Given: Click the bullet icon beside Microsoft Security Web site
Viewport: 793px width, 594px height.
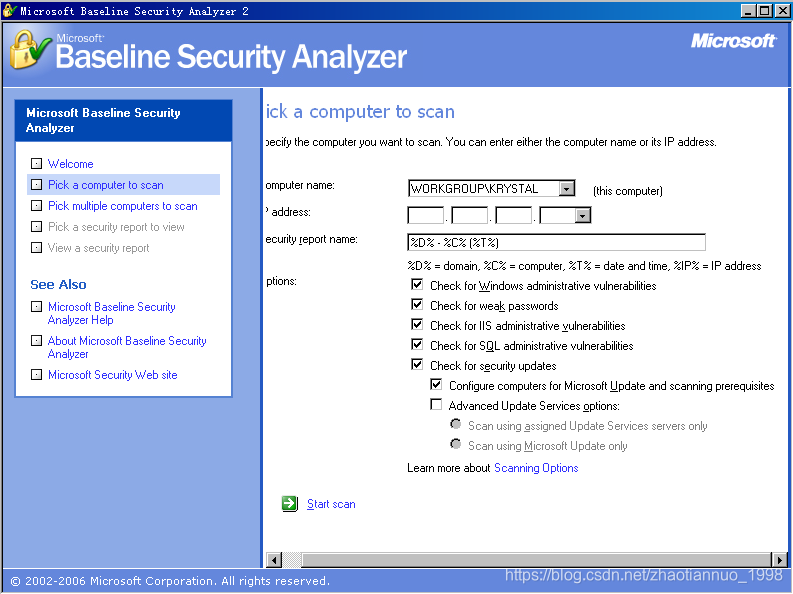Looking at the screenshot, I should coord(36,374).
